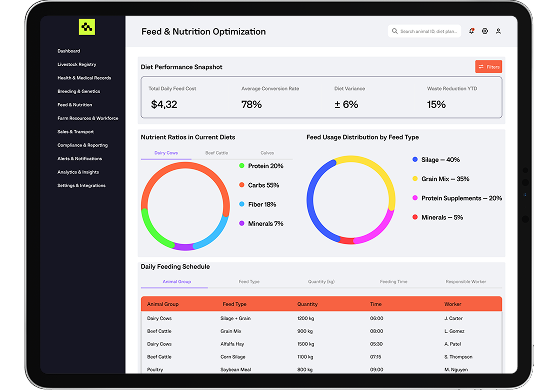The height and width of the screenshot is (391, 560).
Task: Click worker name M. Nguyen
Action: click(x=456, y=370)
